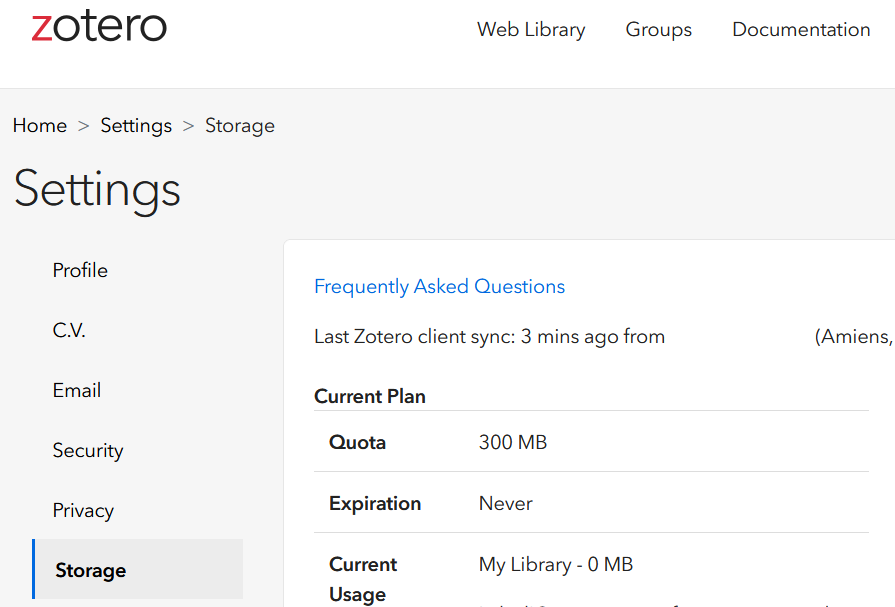Image resolution: width=895 pixels, height=607 pixels.
Task: Click the 'Last Zotero client sync' text
Action: click(x=489, y=336)
